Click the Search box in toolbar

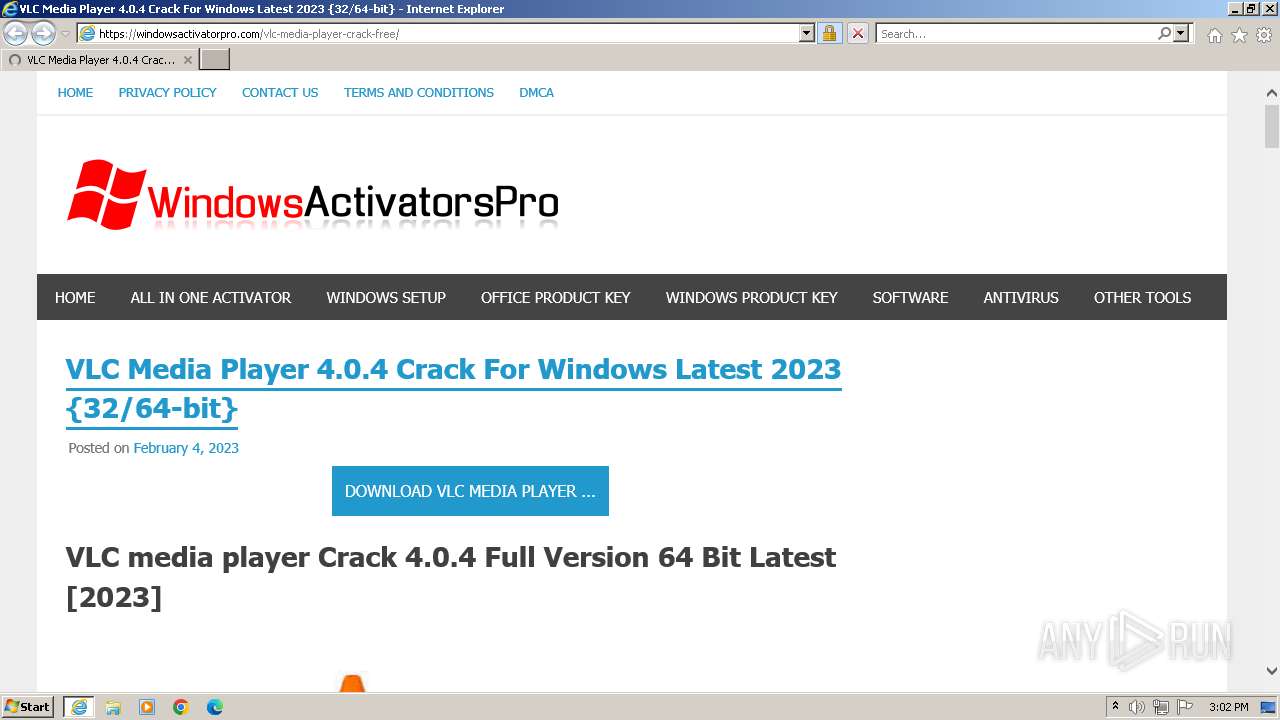pos(1016,33)
